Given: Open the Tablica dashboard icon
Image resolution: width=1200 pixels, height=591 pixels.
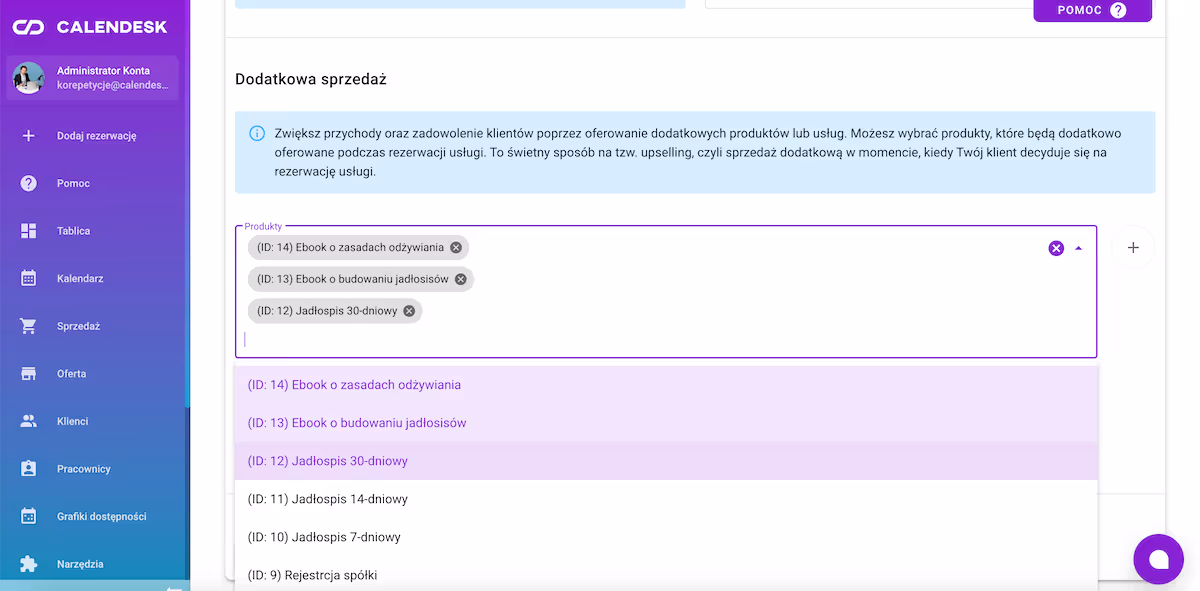Looking at the screenshot, I should [x=29, y=231].
